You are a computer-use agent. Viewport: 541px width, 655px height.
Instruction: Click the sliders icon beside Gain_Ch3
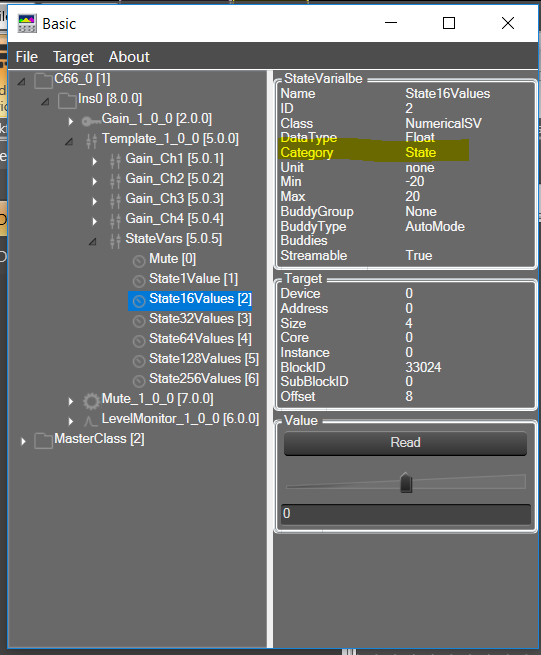click(x=115, y=201)
